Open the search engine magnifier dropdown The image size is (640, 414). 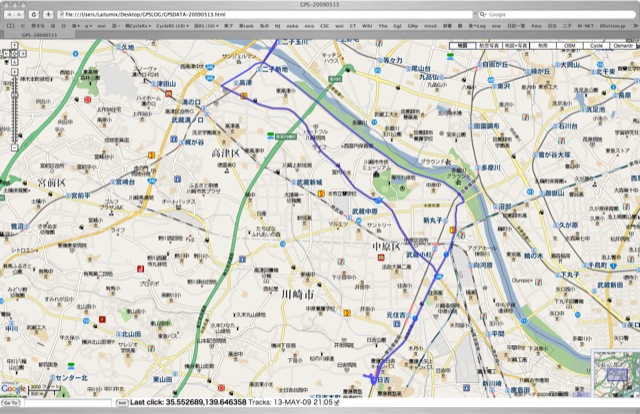(484, 14)
